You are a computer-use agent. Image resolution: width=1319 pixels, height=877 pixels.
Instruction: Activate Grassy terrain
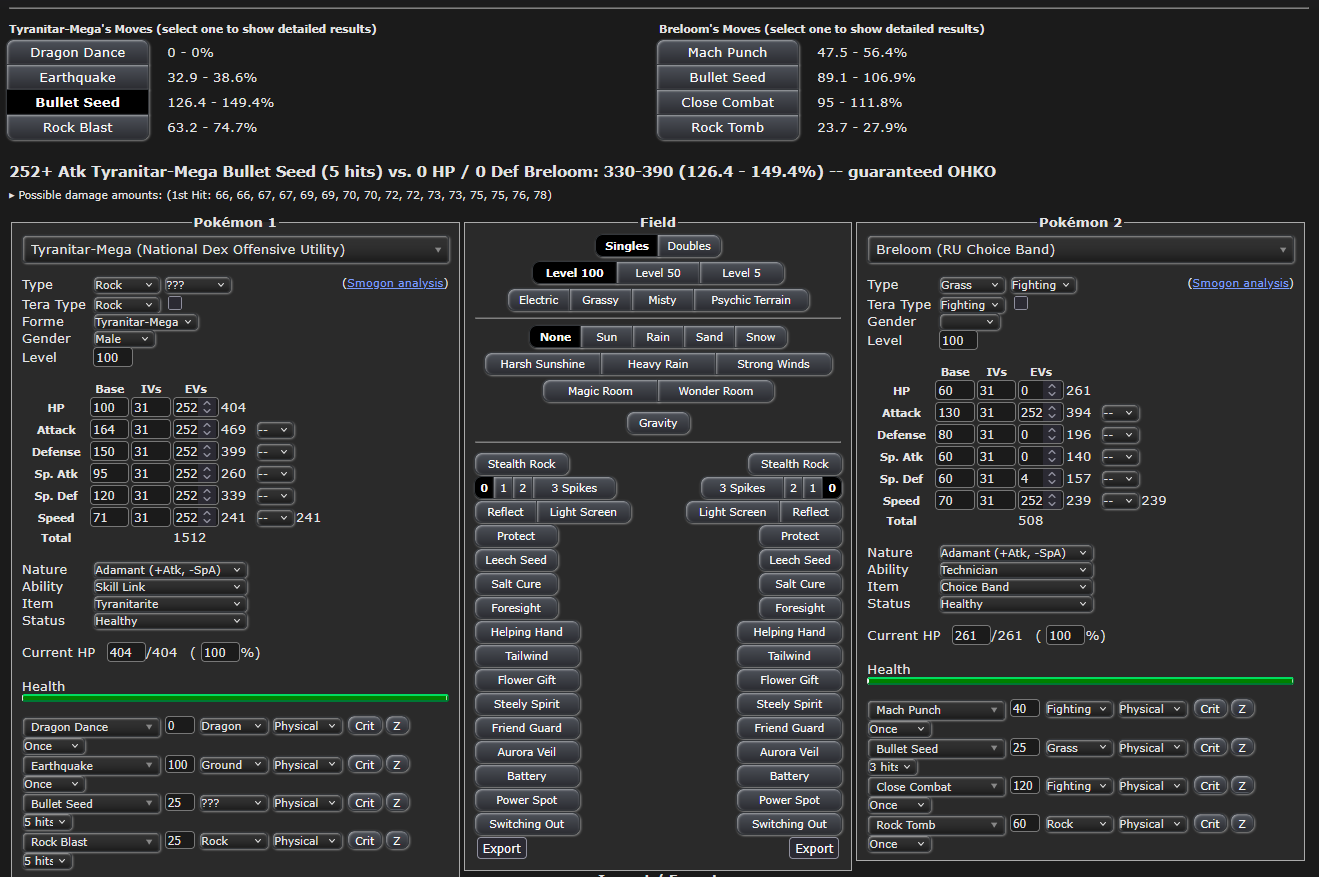[x=600, y=300]
